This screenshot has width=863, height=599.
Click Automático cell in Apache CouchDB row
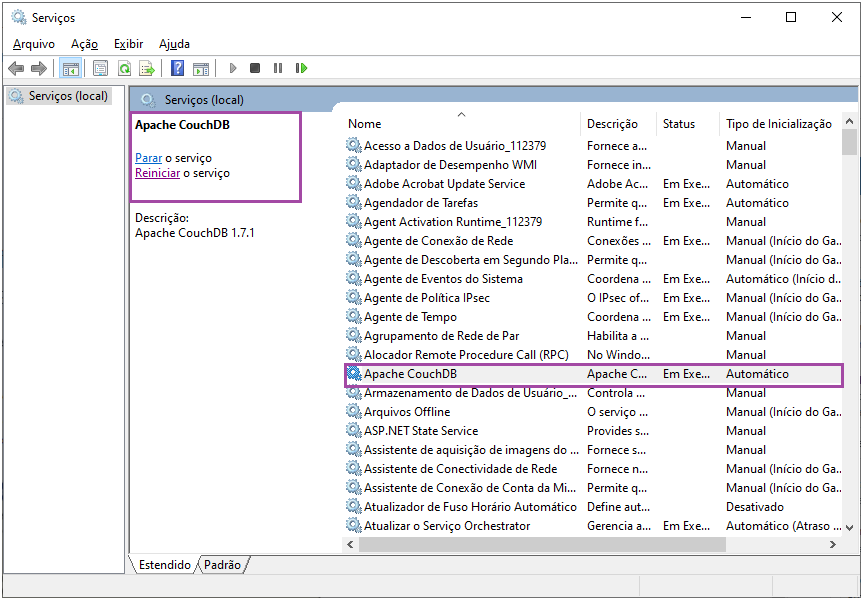(x=757, y=374)
